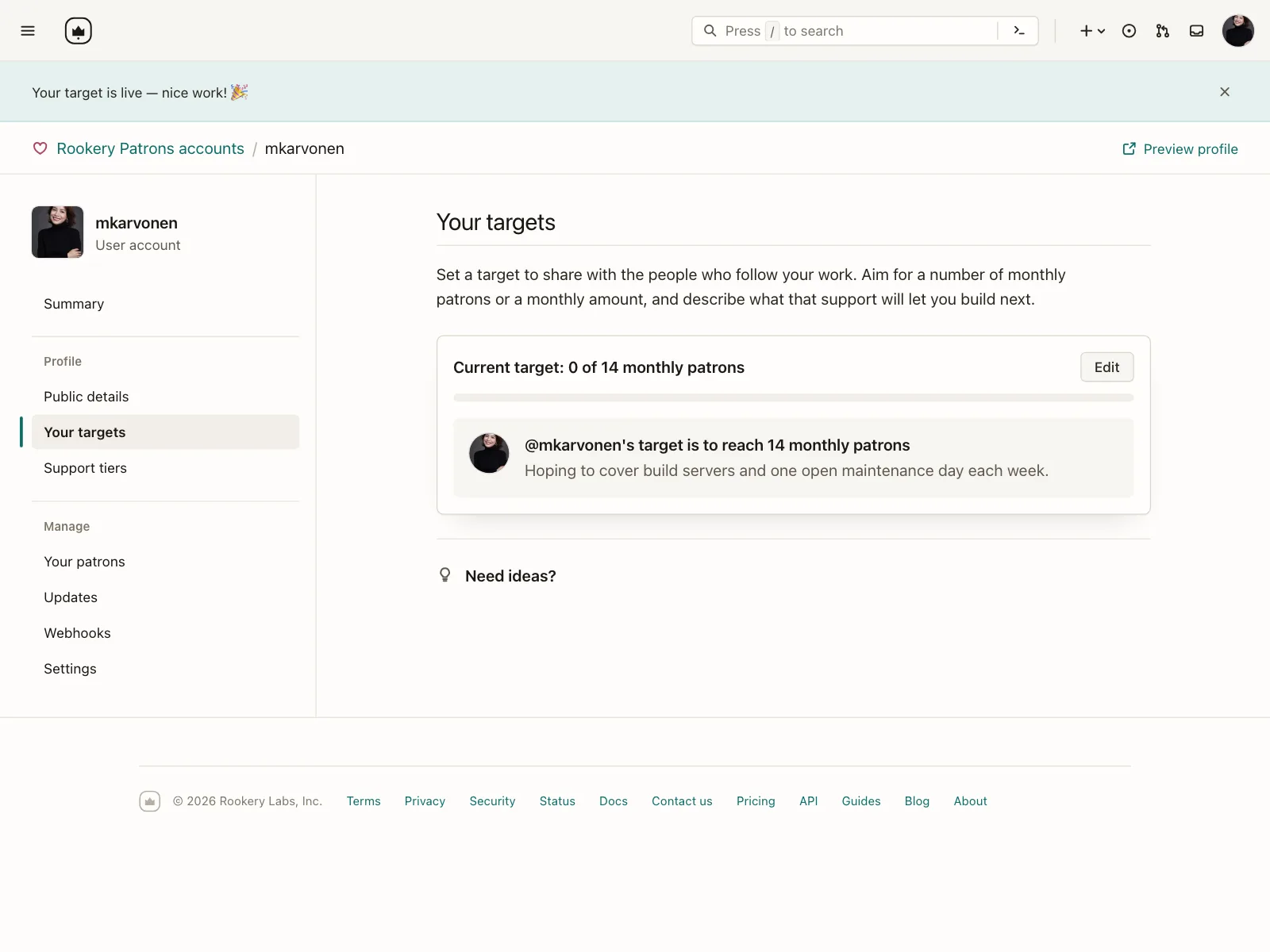Open the pull requests icon
The height and width of the screenshot is (952, 1270).
(1163, 31)
